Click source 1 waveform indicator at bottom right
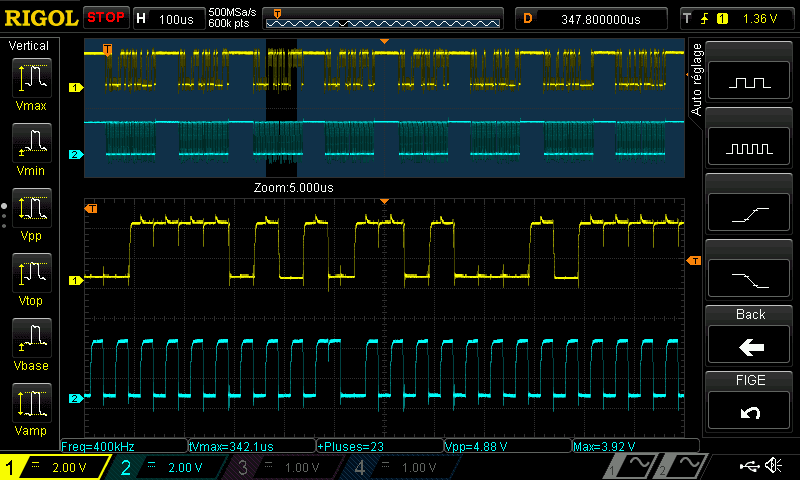The image size is (800, 480). pyautogui.click(x=629, y=466)
